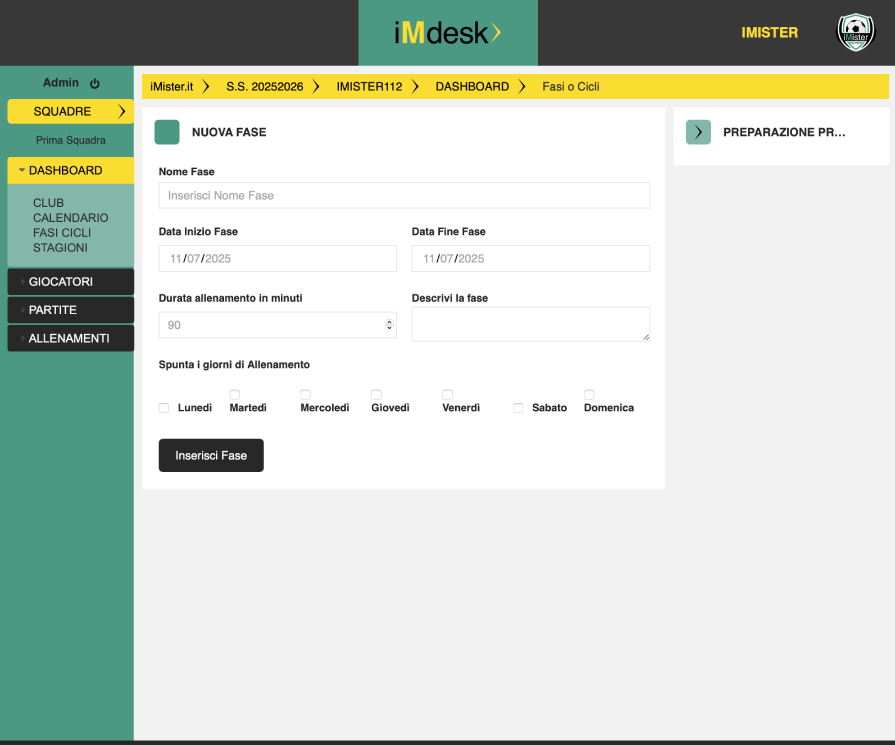Click the Admin label in sidebar
This screenshot has height=745, width=895.
click(61, 83)
